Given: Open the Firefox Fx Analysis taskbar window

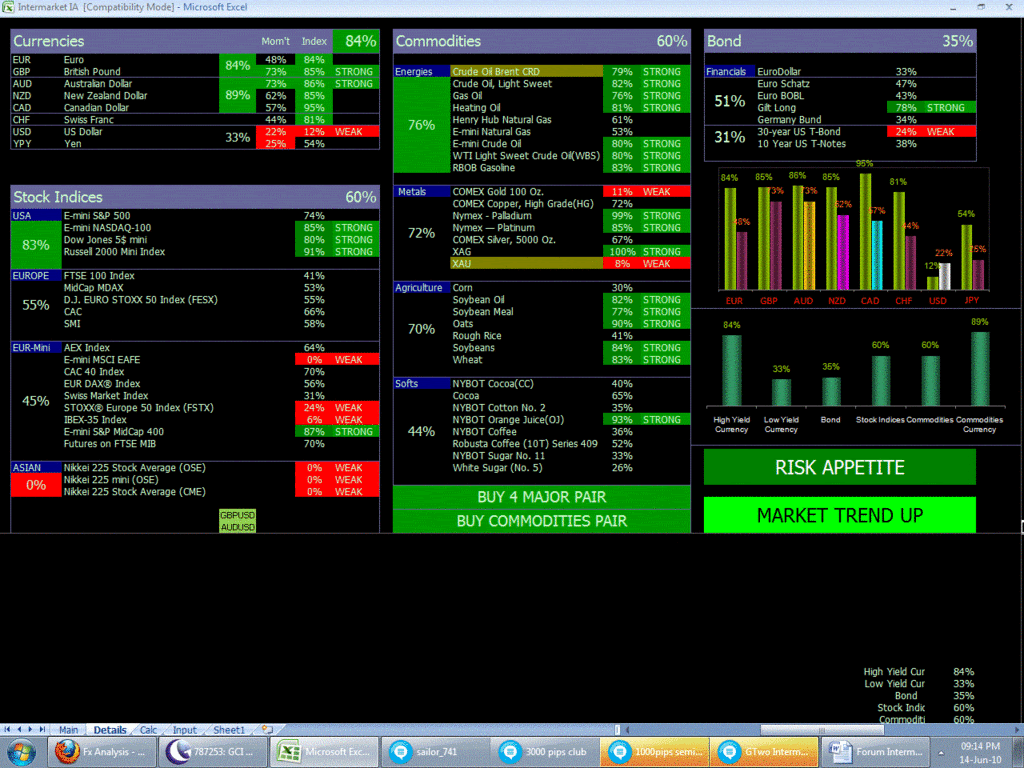Looking at the screenshot, I should coord(103,752).
